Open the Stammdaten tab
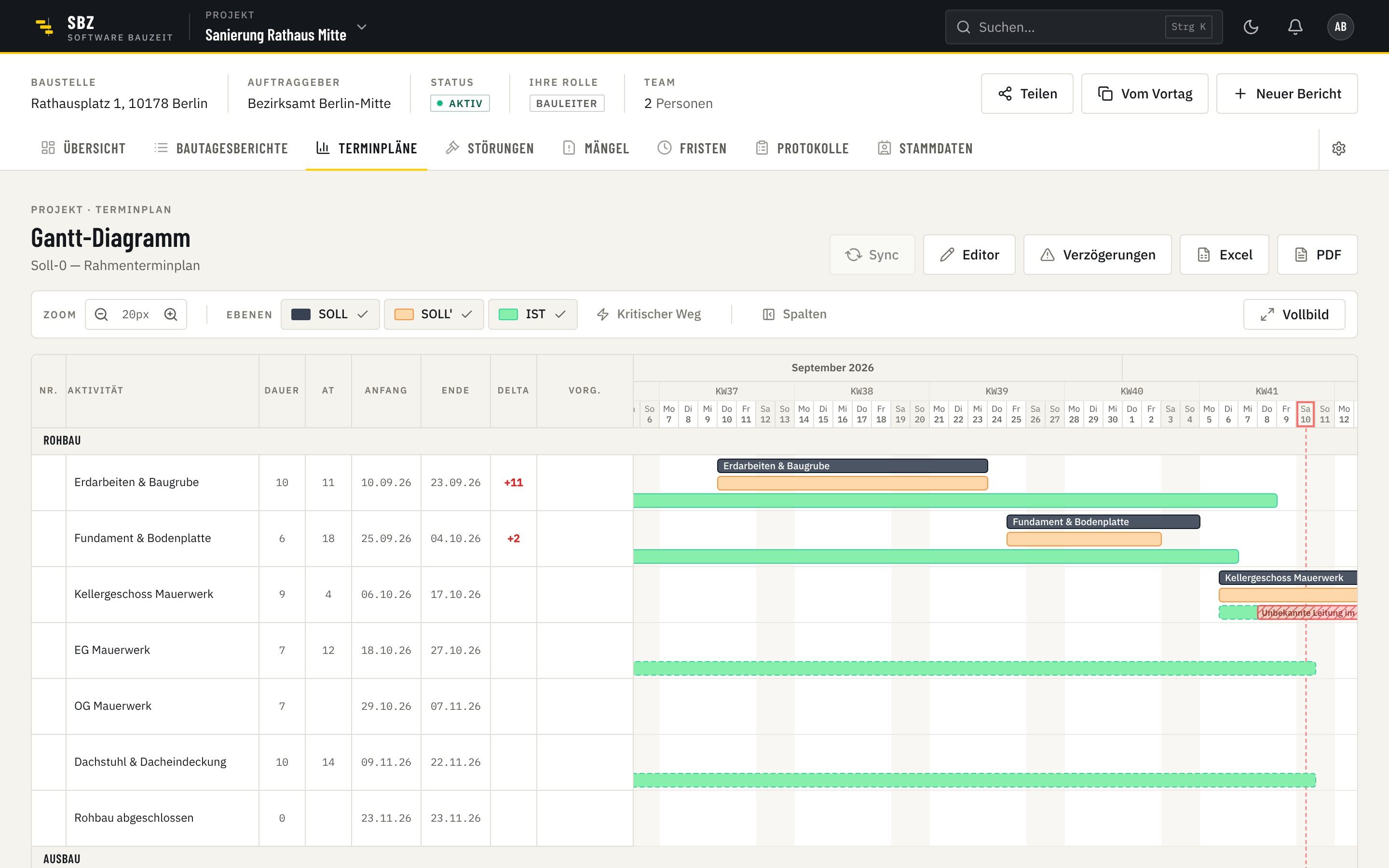Viewport: 1389px width, 868px height. [x=925, y=148]
